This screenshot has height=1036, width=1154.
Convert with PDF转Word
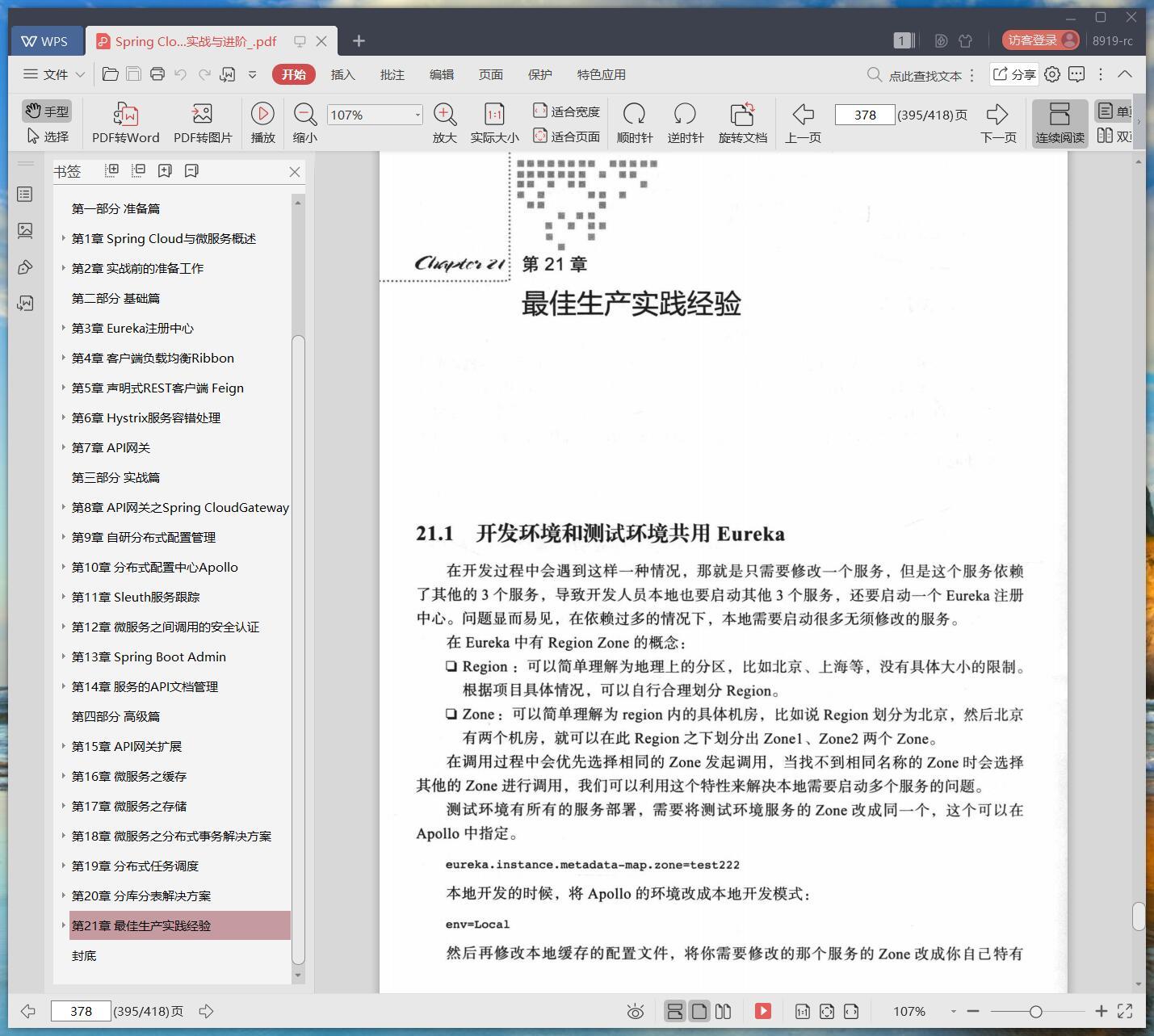tap(125, 123)
